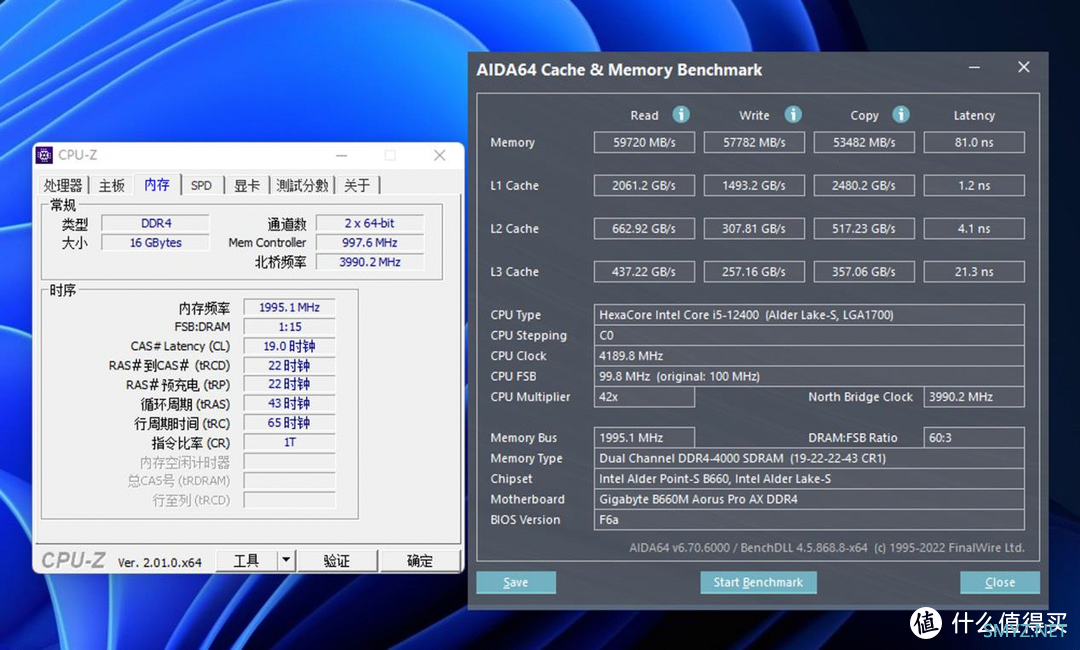
Task: Expand the 工具 dropdown arrow in CPU-Z
Action: [287, 561]
